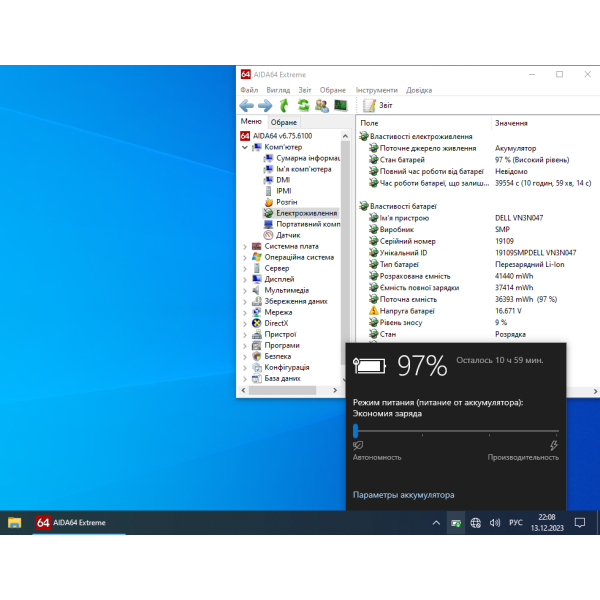Viewport: 600px width, 600px height.
Task: Click the Властивості батареї group header
Action: (x=398, y=207)
